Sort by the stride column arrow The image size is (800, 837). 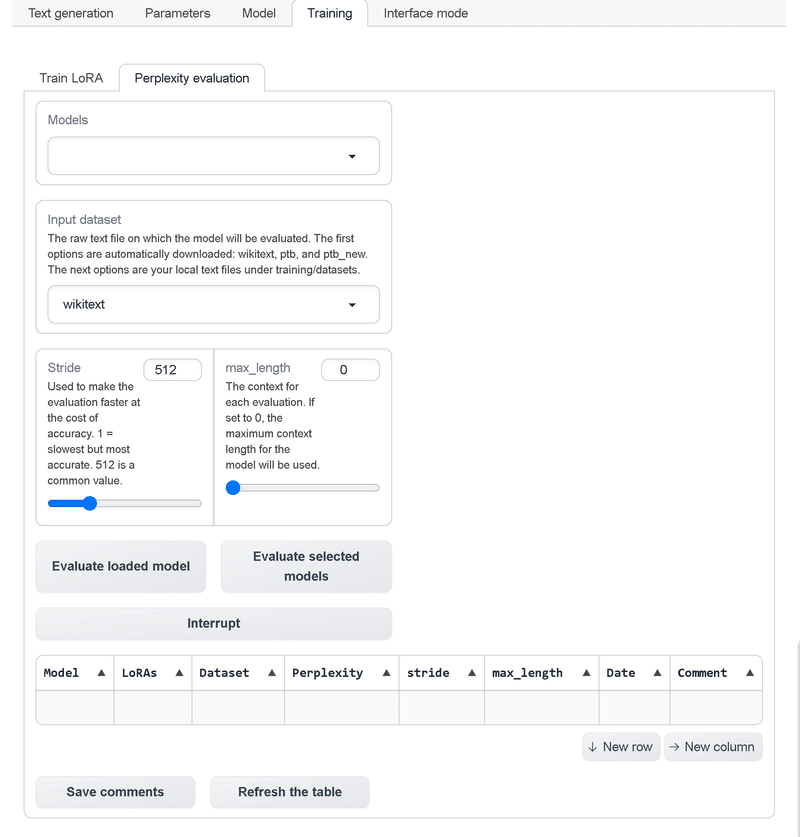click(471, 673)
